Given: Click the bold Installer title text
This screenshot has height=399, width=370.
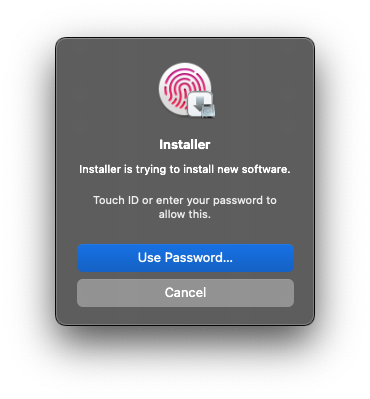Looking at the screenshot, I should pos(185,145).
